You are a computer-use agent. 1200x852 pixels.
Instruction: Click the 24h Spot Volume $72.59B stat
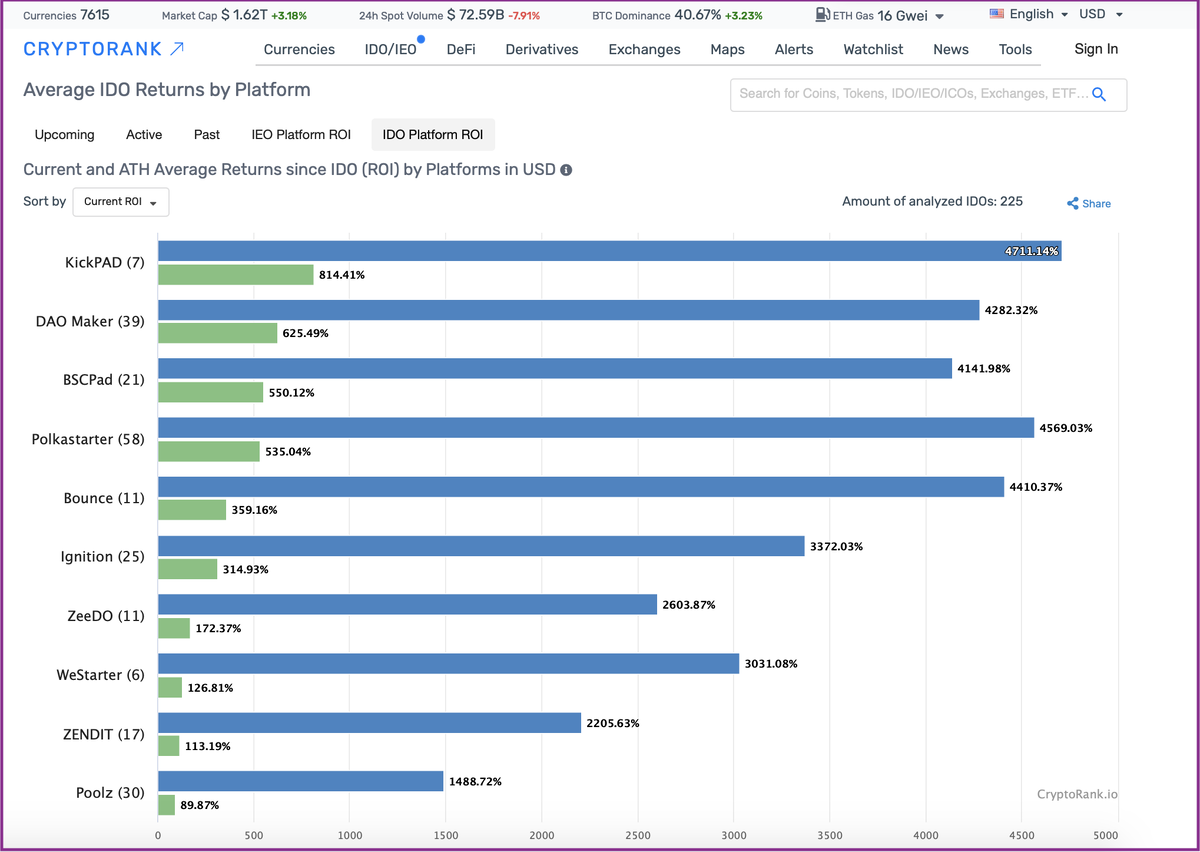coord(452,15)
